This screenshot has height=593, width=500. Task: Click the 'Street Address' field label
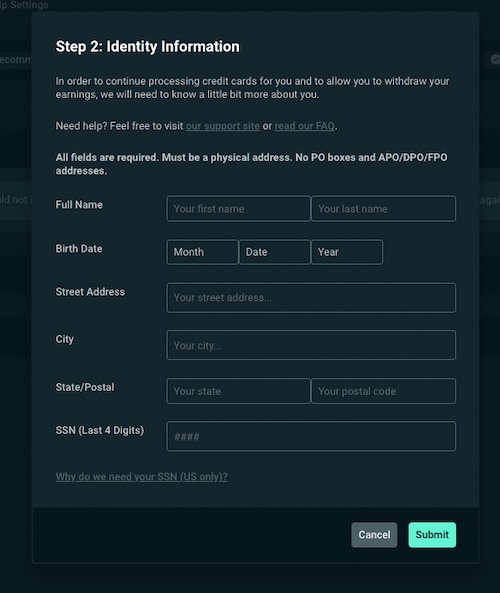(90, 292)
